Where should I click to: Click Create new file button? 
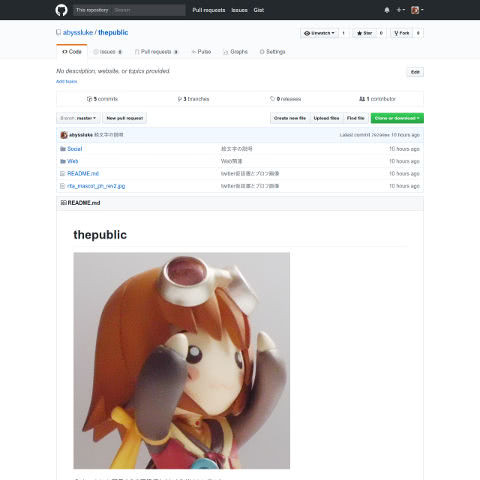[x=290, y=118]
